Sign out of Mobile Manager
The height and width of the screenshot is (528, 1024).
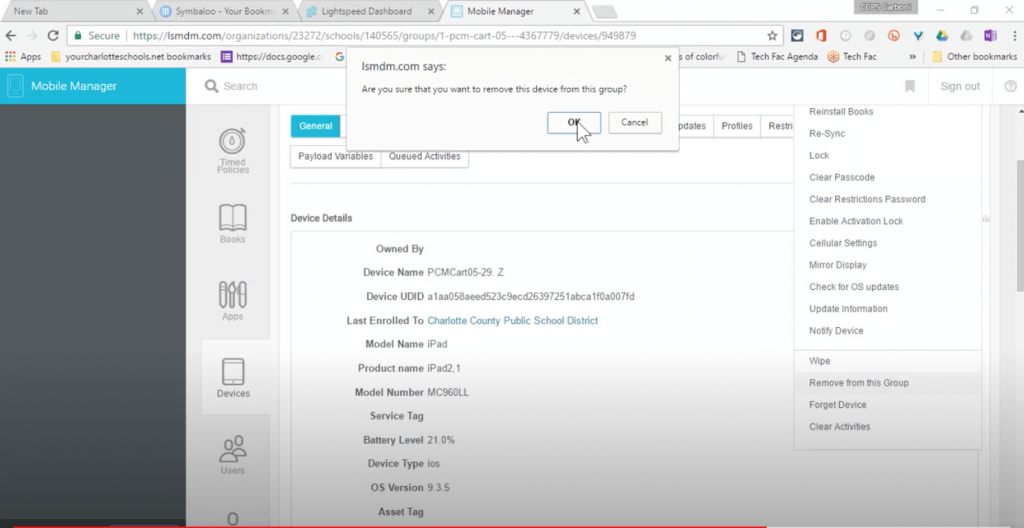point(960,86)
